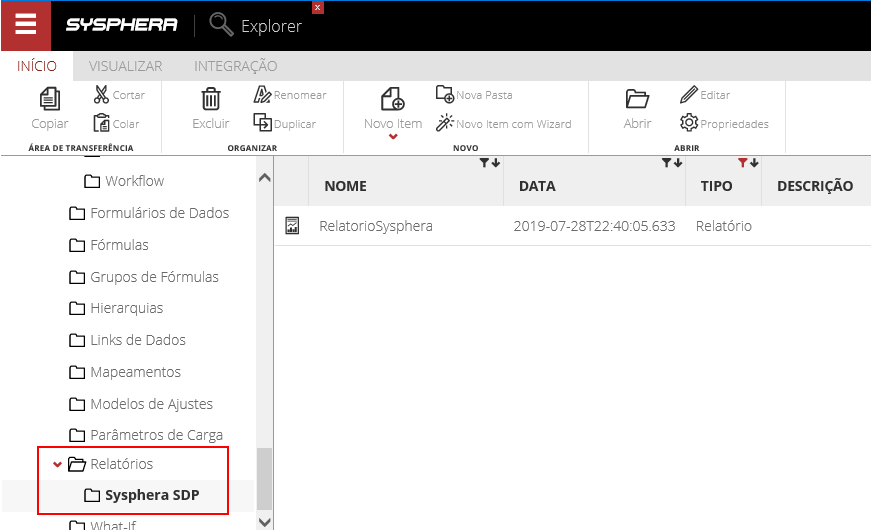
Task: Click the Novo Item com Wizard wand icon
Action: coord(445,122)
